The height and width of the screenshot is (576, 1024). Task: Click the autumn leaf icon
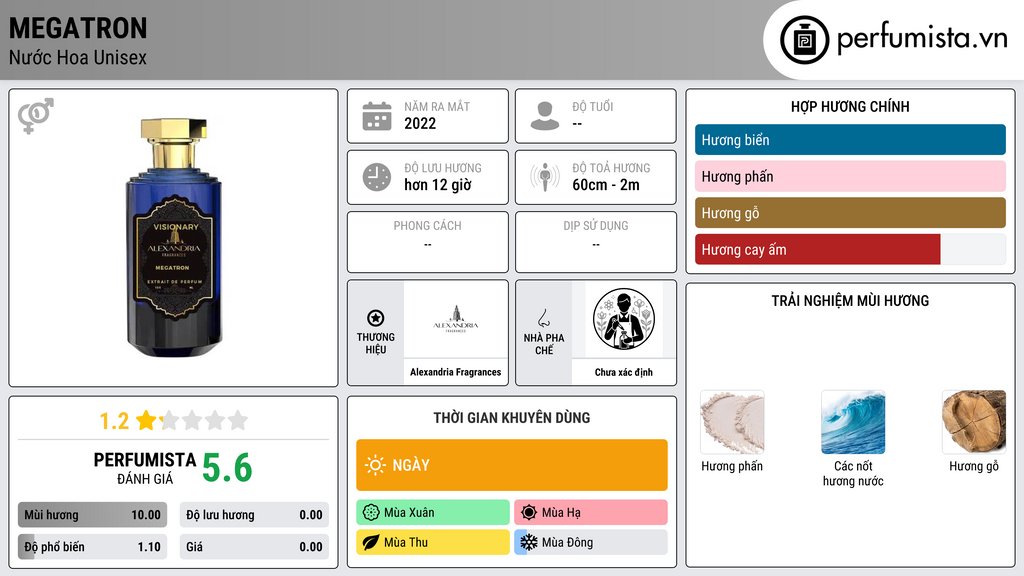tap(371, 542)
